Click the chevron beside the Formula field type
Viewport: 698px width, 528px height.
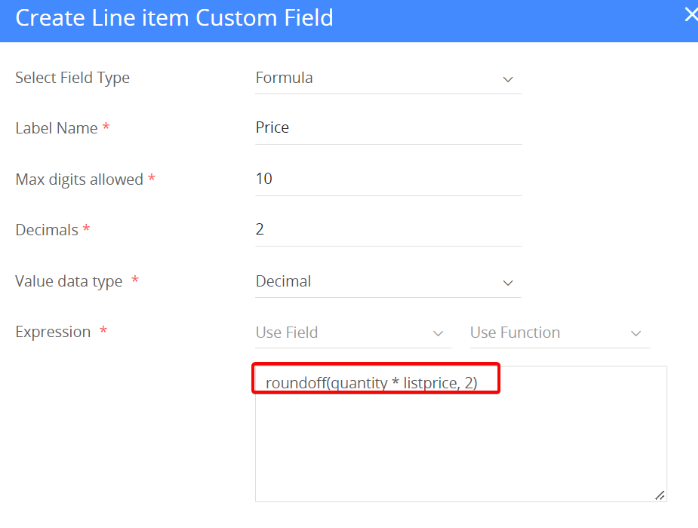(x=507, y=79)
